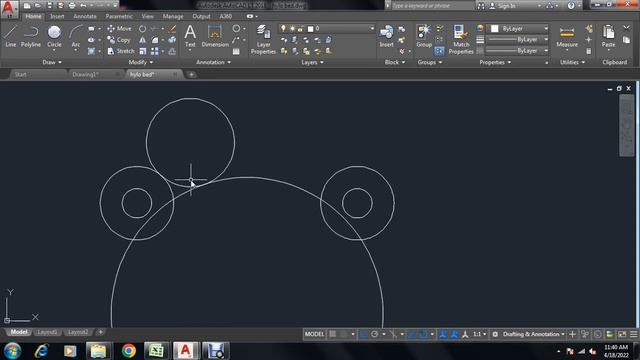Switch to the Annotate ribbon tab

point(85,16)
